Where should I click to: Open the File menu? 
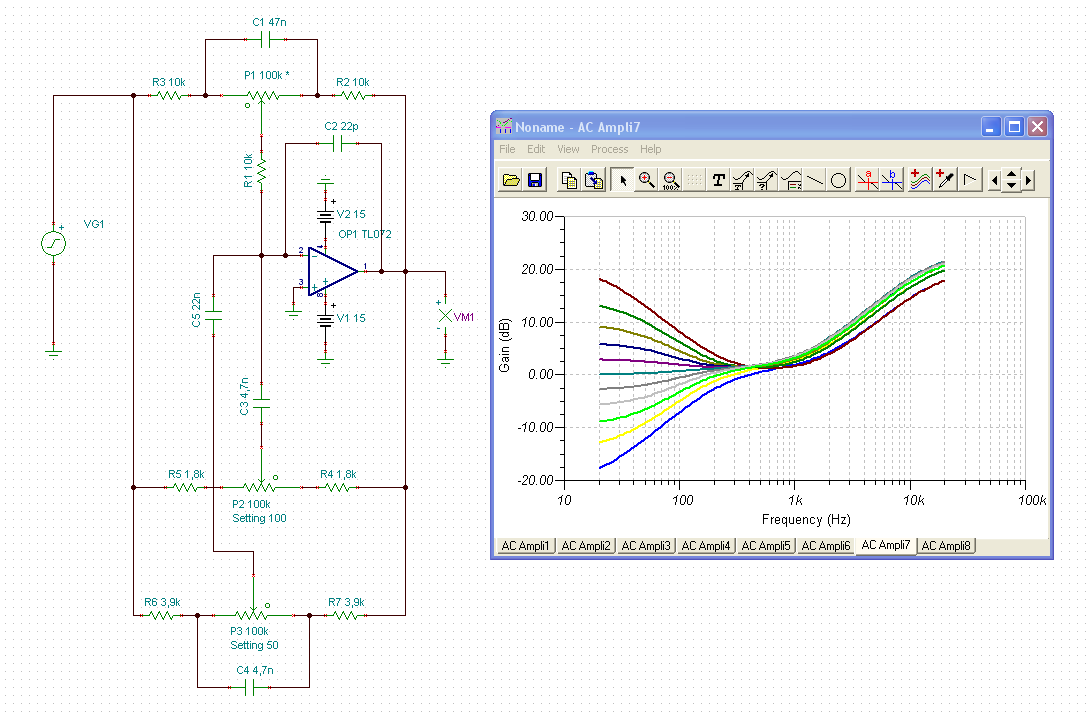(507, 149)
